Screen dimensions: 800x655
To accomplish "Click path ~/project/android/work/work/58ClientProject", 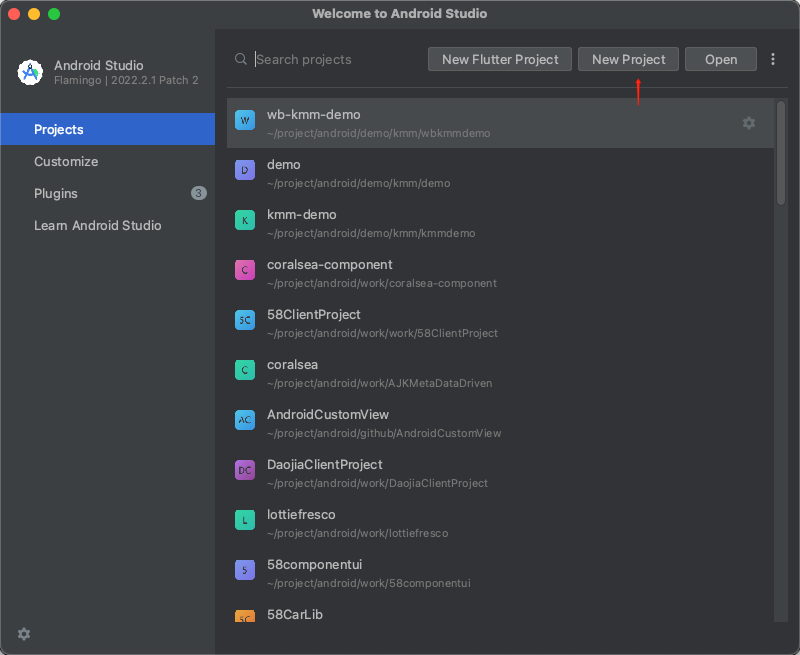I will [383, 333].
